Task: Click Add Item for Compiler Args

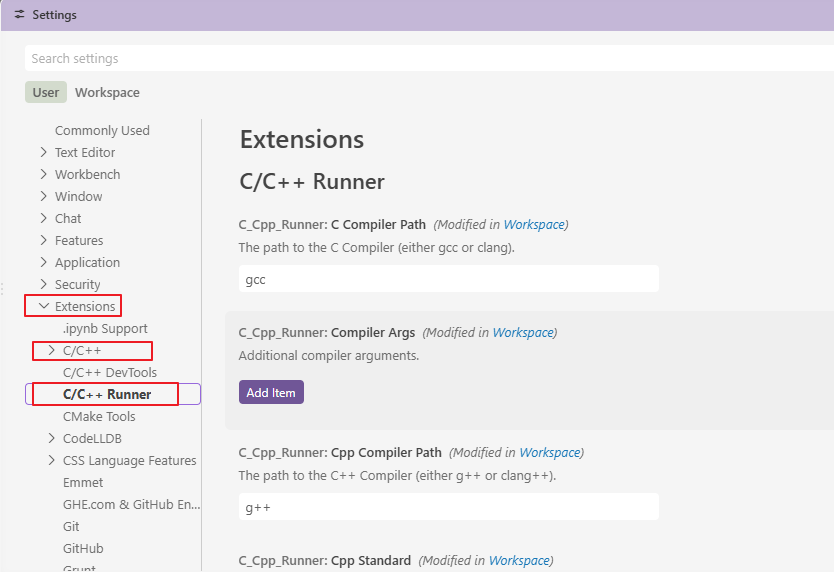Action: click(x=271, y=392)
